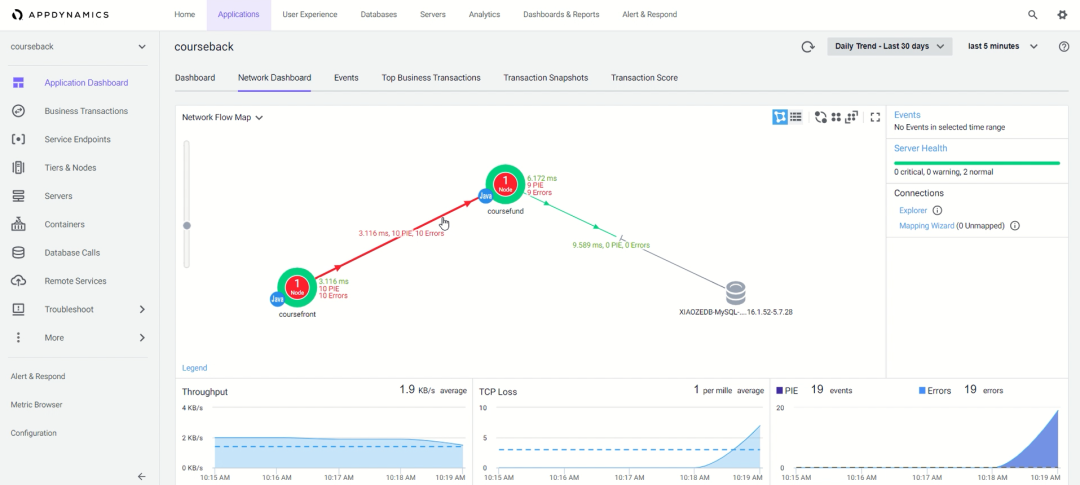Open the Legend link
Image resolution: width=1080 pixels, height=485 pixels.
coord(194,368)
